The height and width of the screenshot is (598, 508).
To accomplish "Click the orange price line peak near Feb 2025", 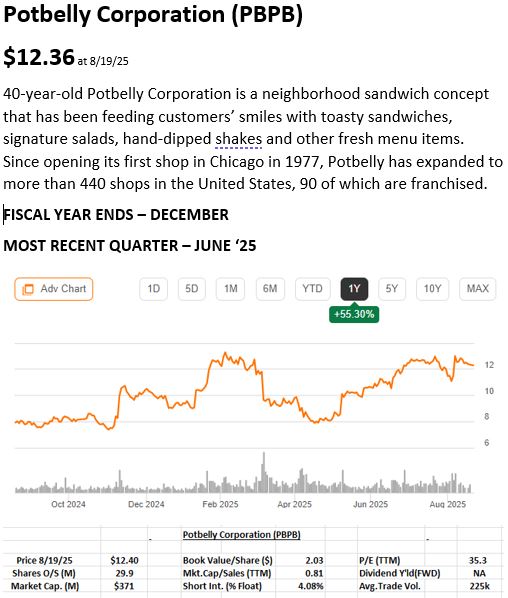I will point(225,353).
